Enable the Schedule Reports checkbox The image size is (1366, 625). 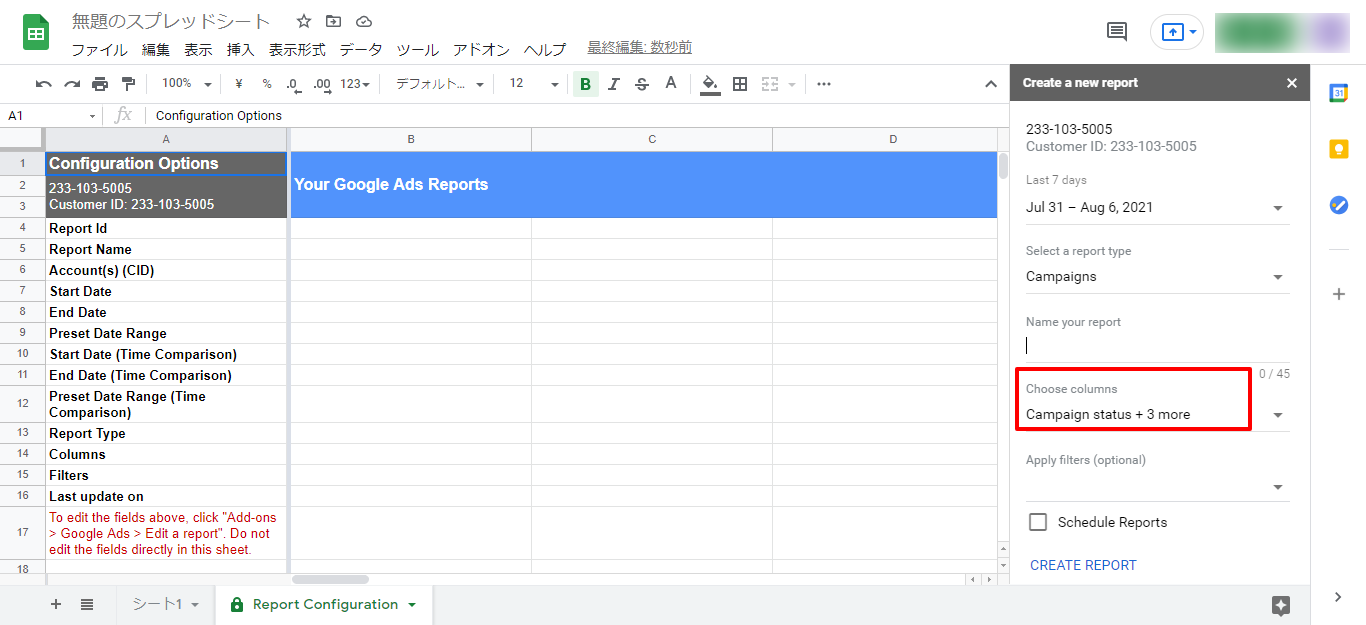pos(1038,522)
